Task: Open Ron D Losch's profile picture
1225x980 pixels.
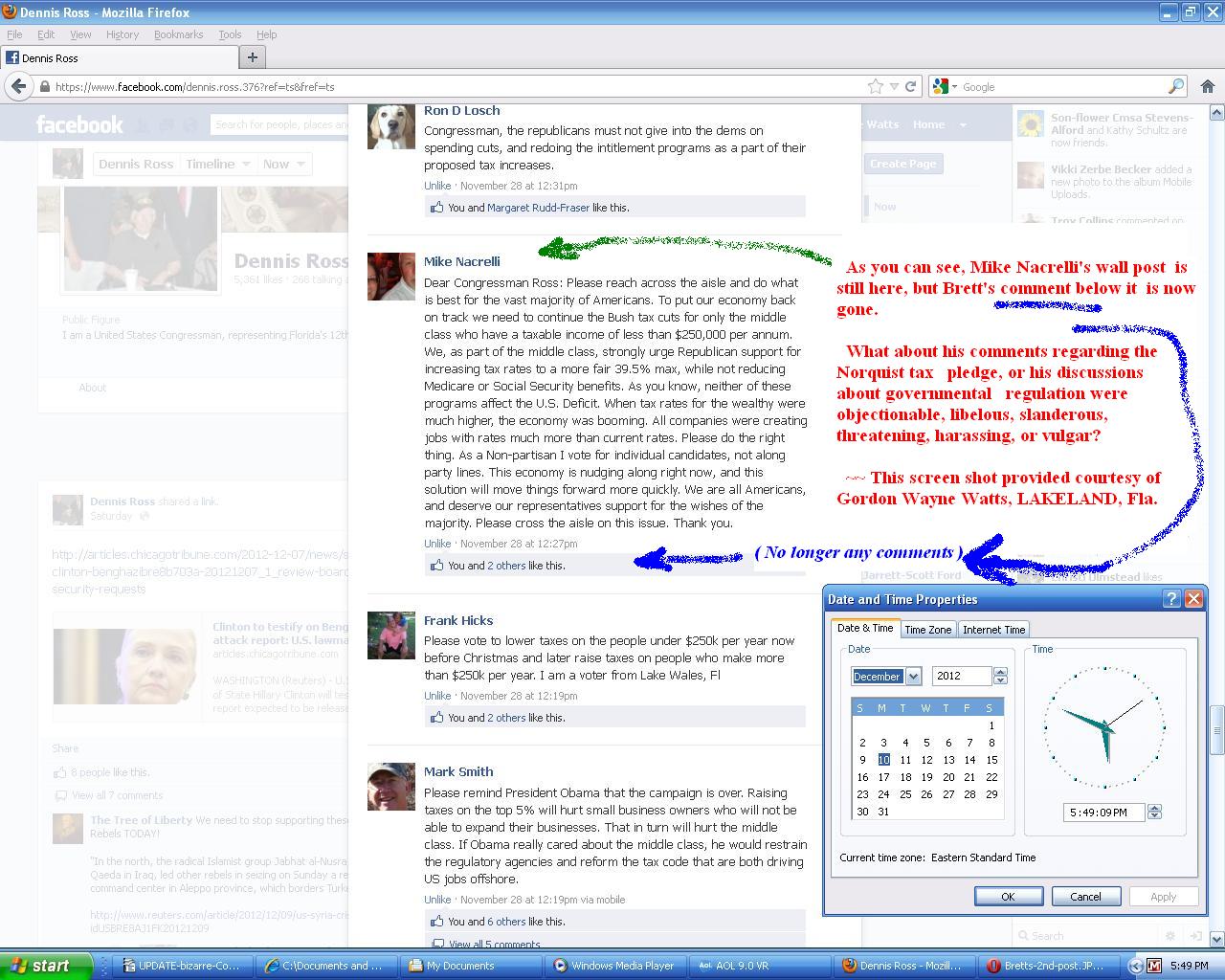Action: [391, 126]
